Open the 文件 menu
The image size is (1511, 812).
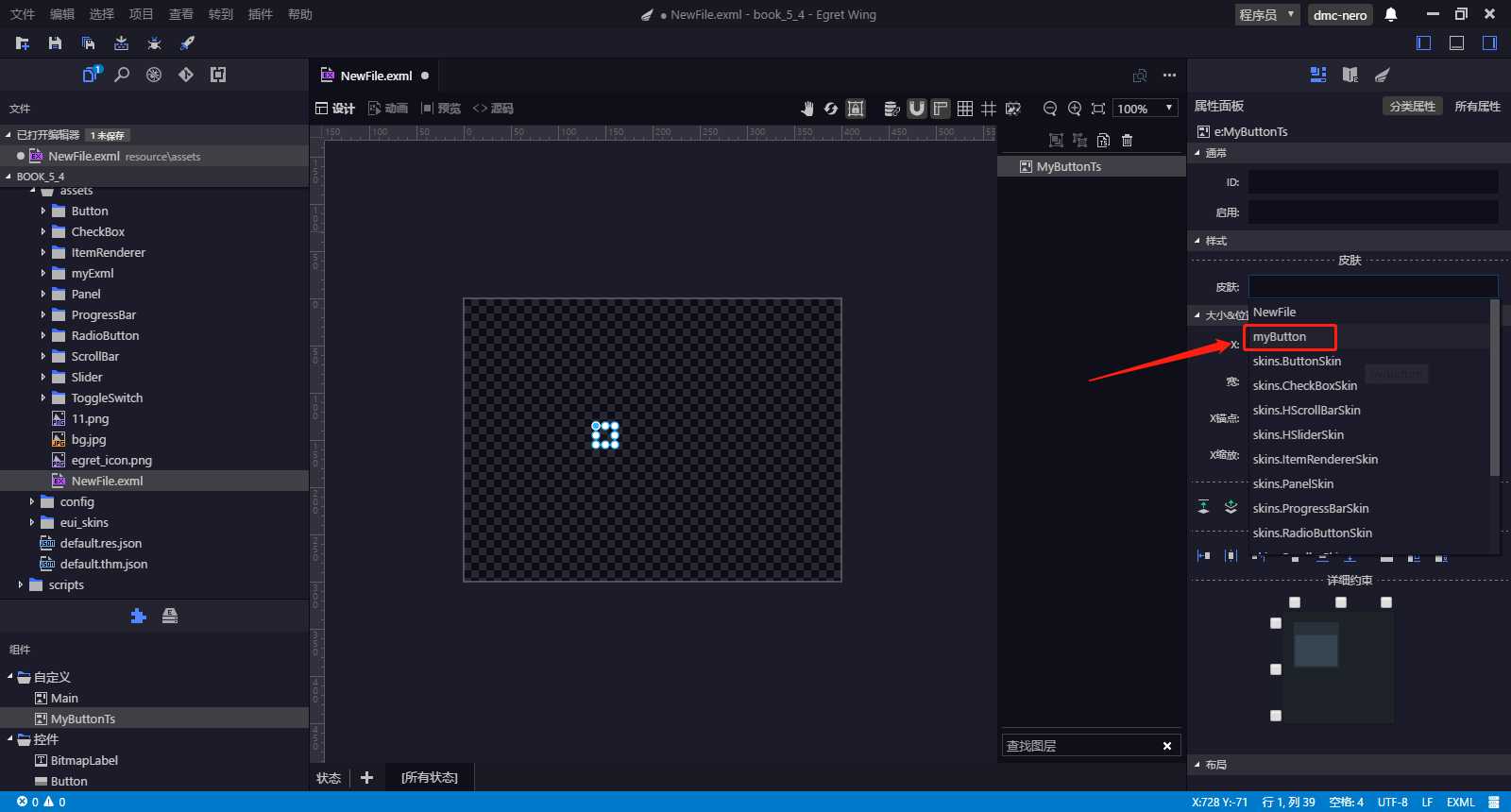point(23,14)
